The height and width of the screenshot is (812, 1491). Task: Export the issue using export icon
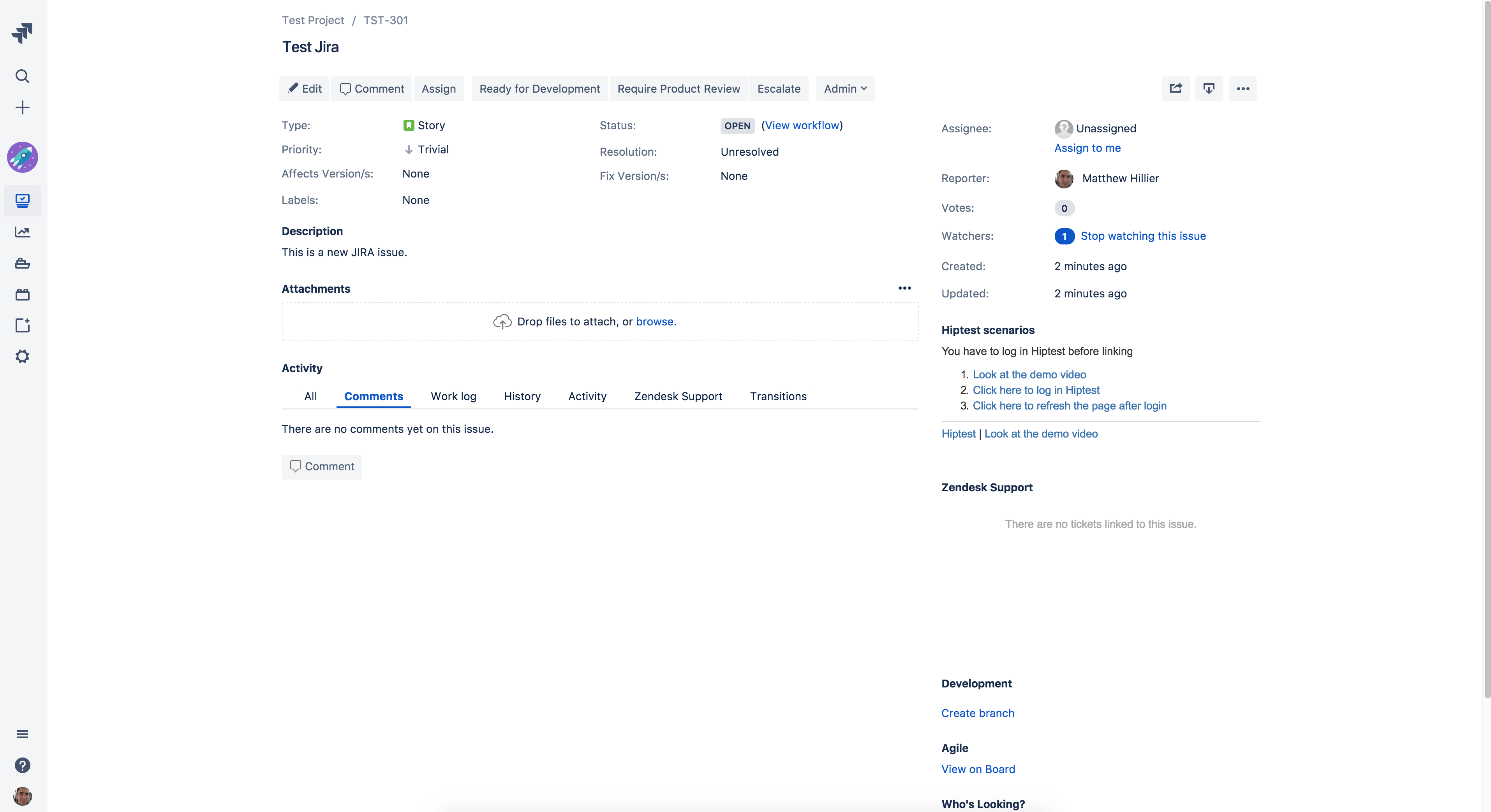(x=1209, y=88)
